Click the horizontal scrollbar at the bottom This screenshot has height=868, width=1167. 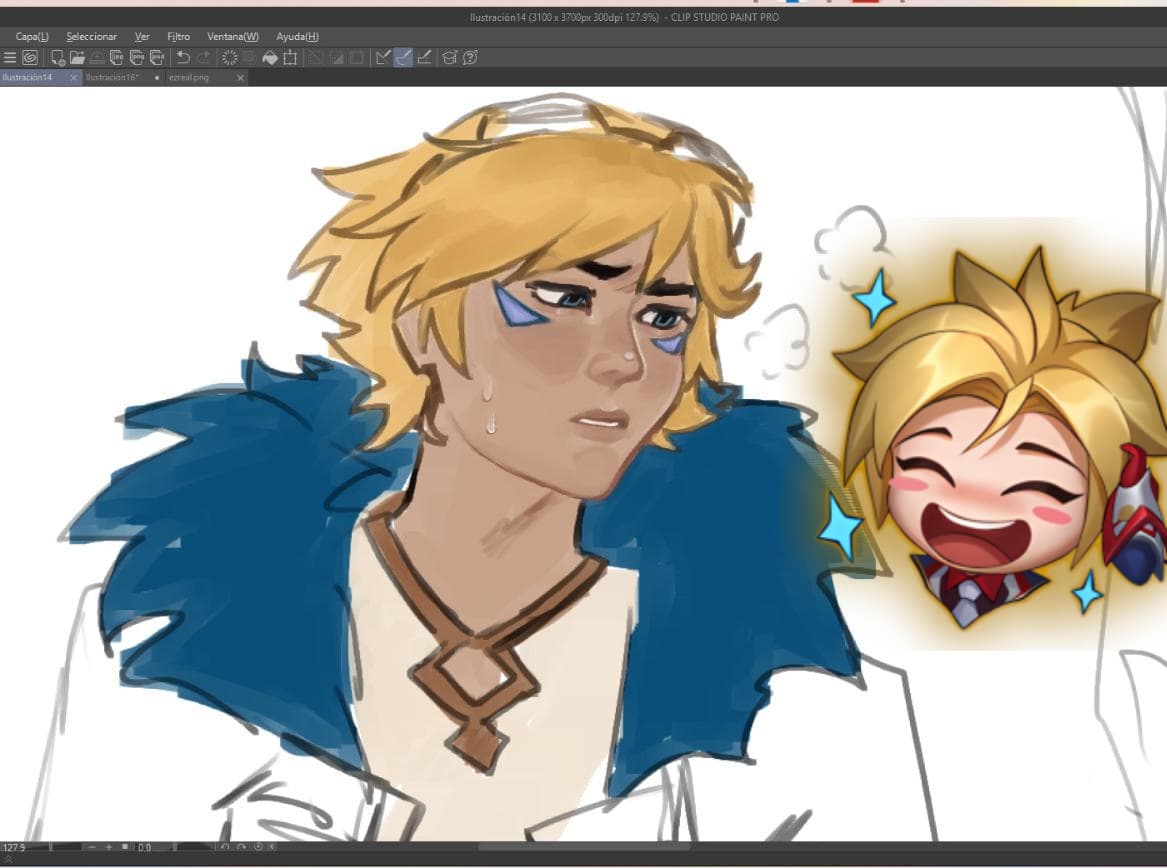tap(584, 846)
